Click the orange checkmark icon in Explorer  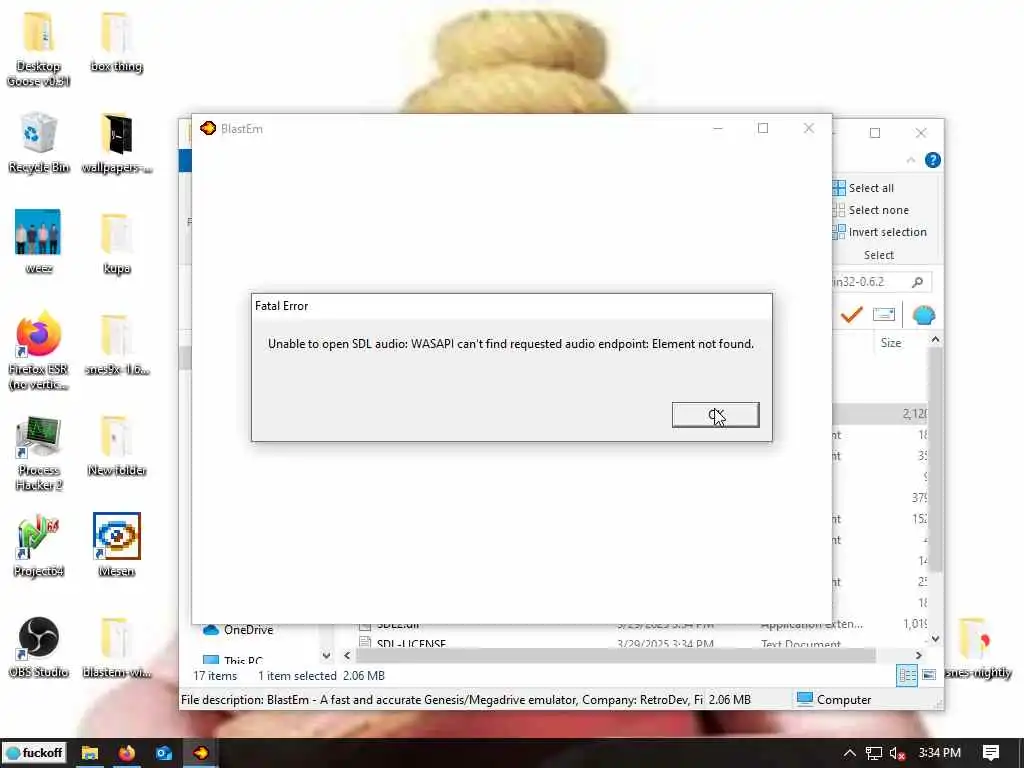point(851,315)
